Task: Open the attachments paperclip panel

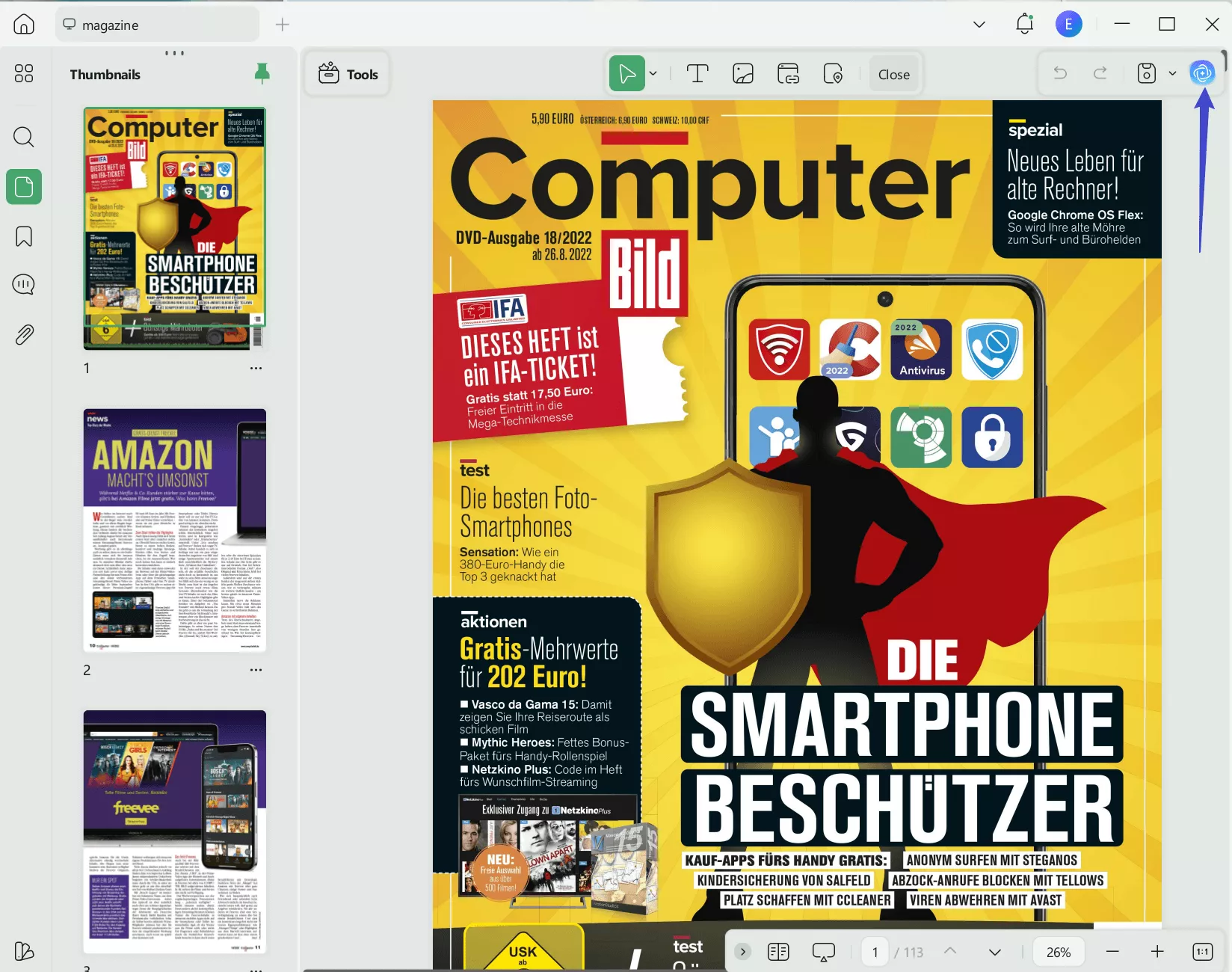Action: tap(24, 334)
